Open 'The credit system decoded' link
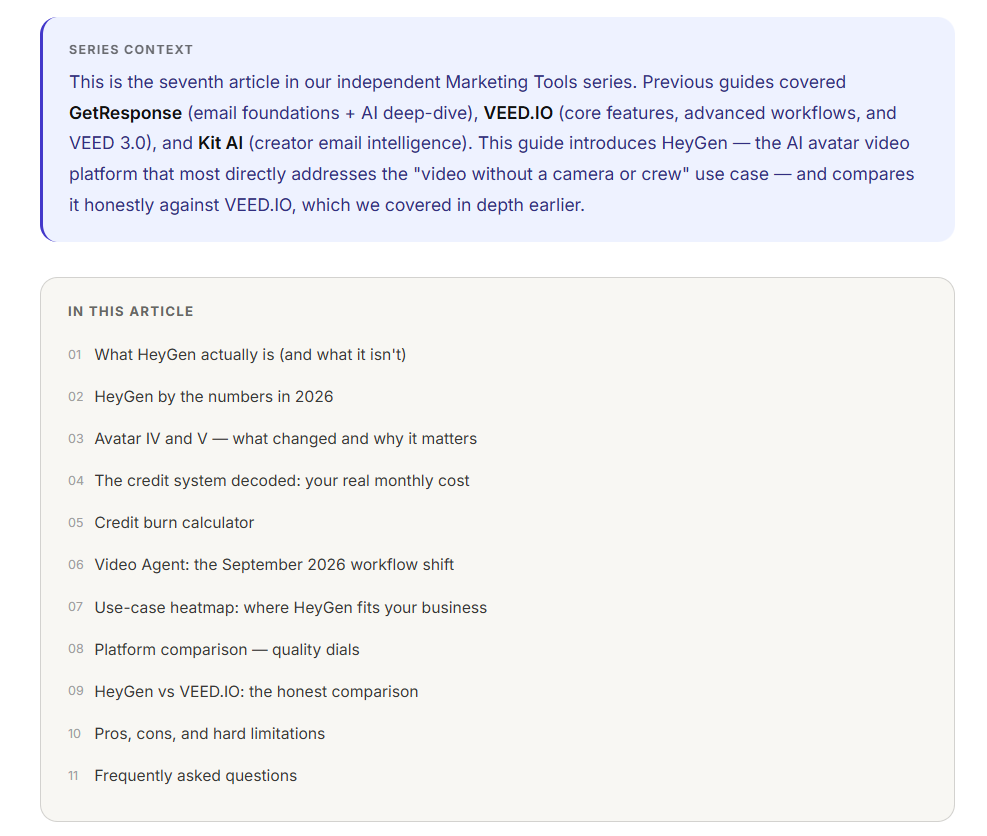The height and width of the screenshot is (836, 987). (x=281, y=481)
